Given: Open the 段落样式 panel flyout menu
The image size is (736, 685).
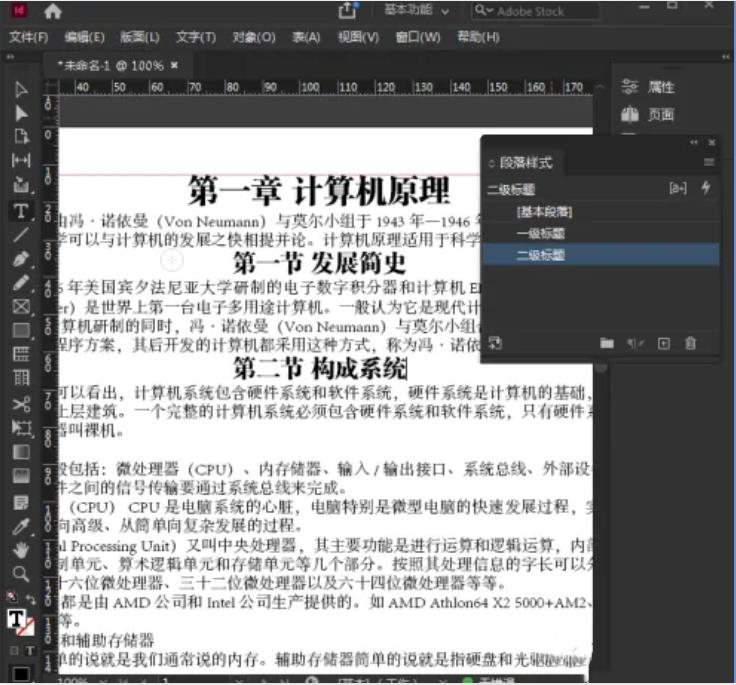Looking at the screenshot, I should point(709,162).
